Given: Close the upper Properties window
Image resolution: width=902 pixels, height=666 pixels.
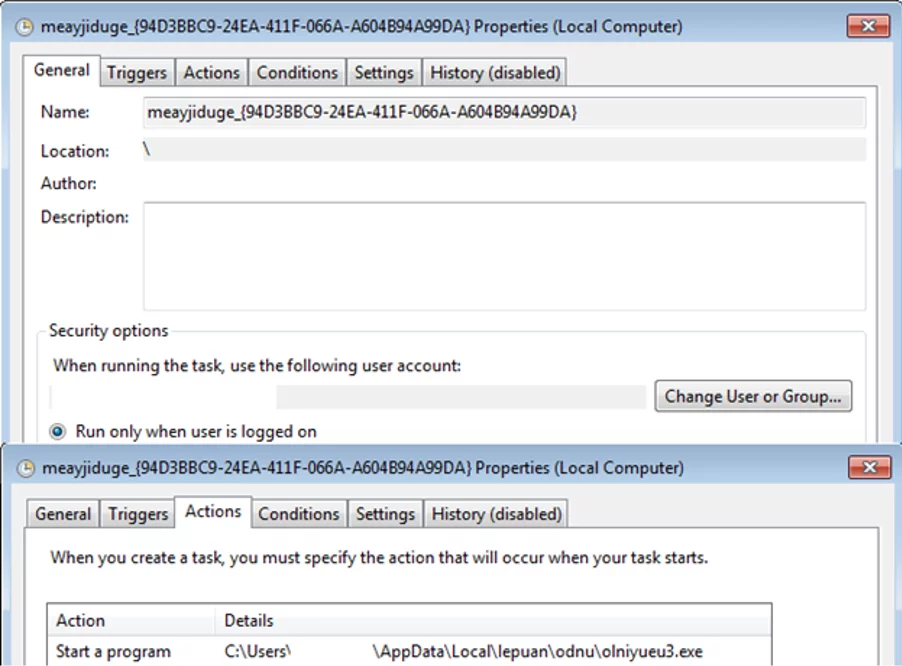Looking at the screenshot, I should click(x=868, y=26).
